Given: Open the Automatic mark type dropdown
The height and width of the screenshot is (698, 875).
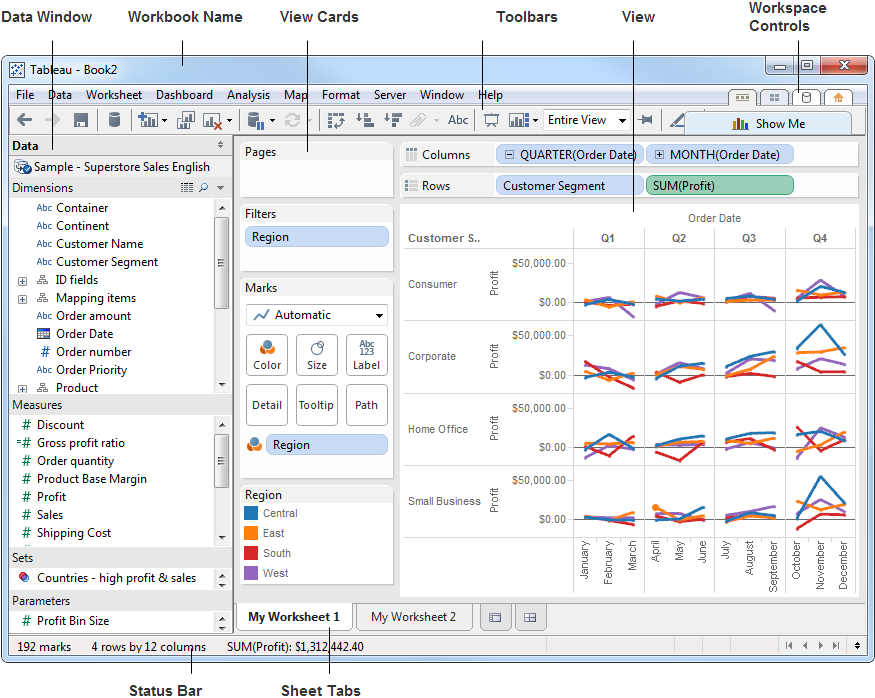Looking at the screenshot, I should pos(316,314).
